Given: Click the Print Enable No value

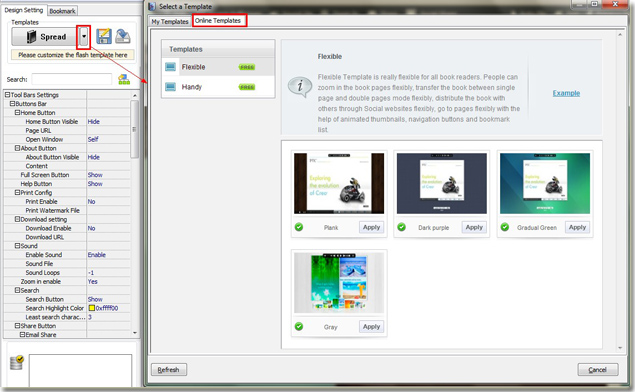Looking at the screenshot, I should click(x=92, y=202).
